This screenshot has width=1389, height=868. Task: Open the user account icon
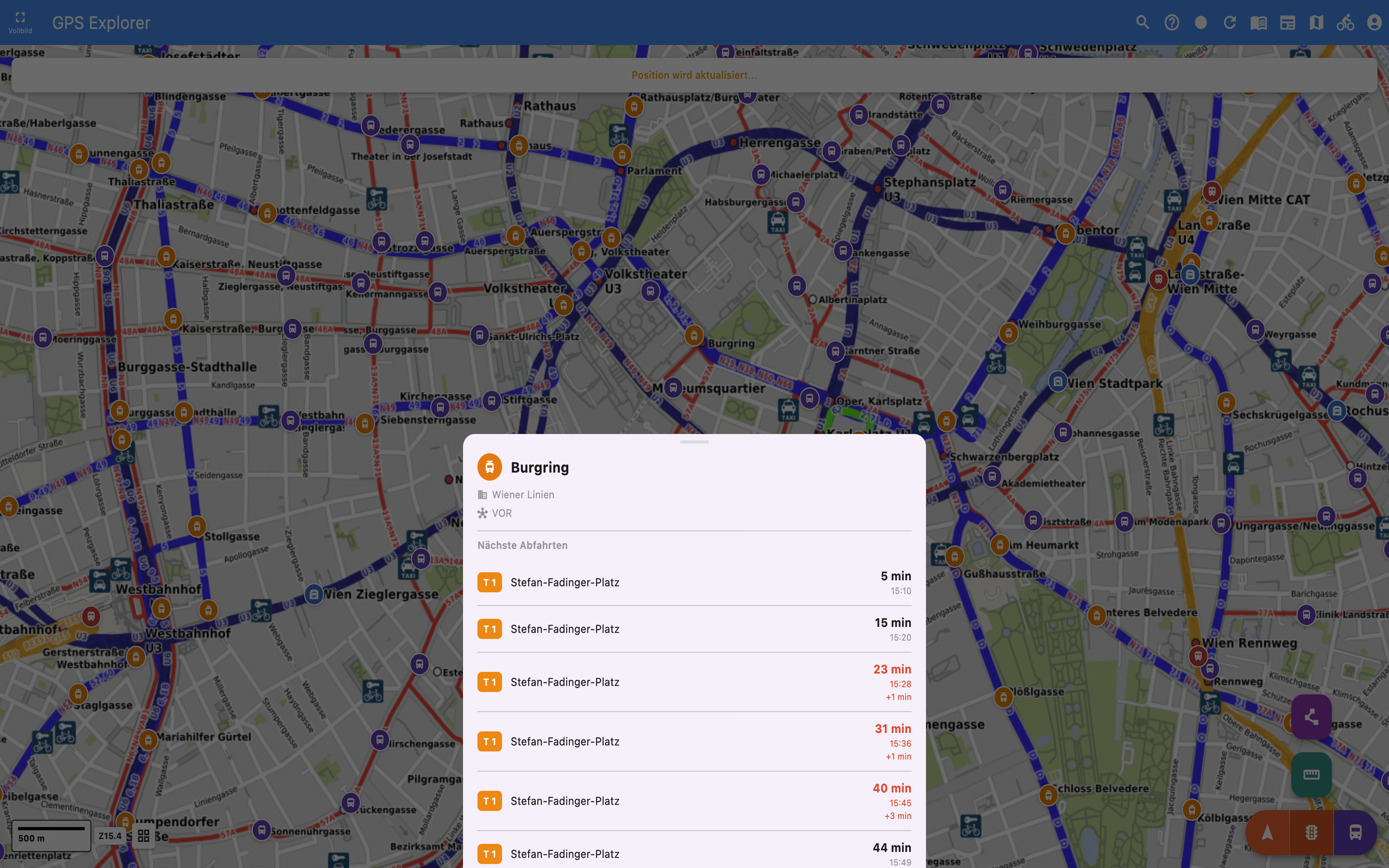(1374, 22)
